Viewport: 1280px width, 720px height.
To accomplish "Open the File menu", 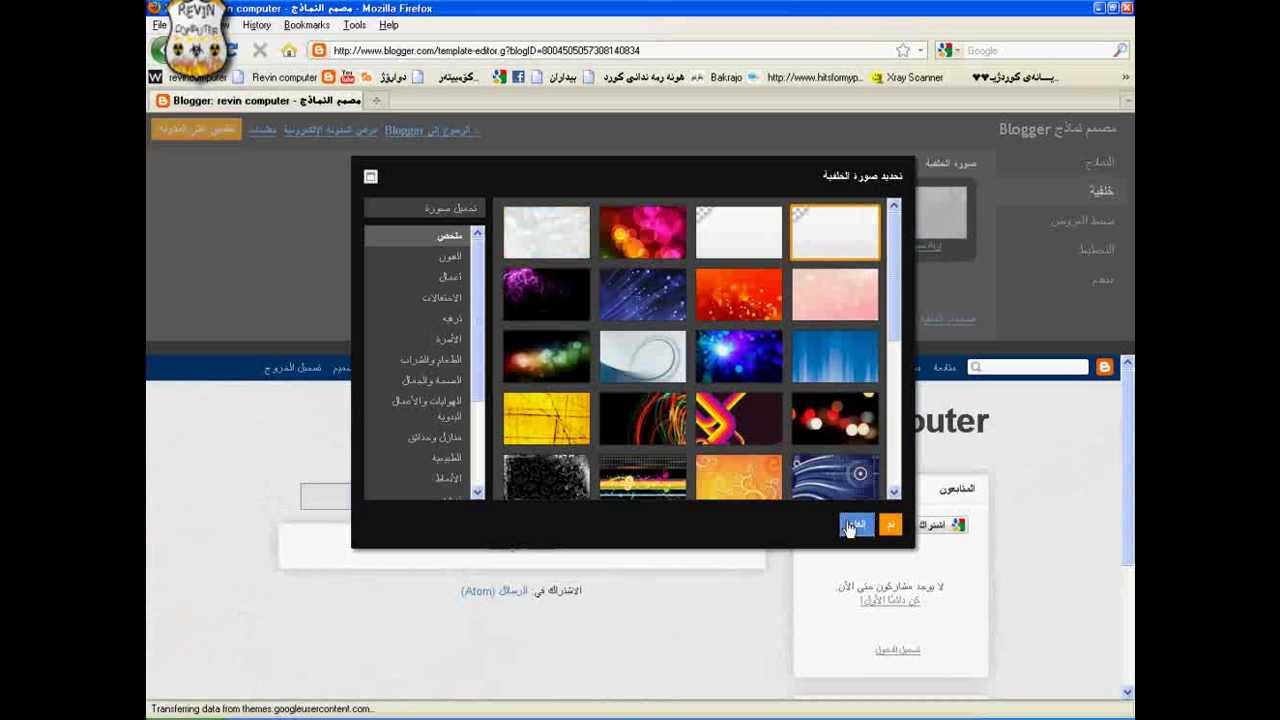I will point(159,25).
